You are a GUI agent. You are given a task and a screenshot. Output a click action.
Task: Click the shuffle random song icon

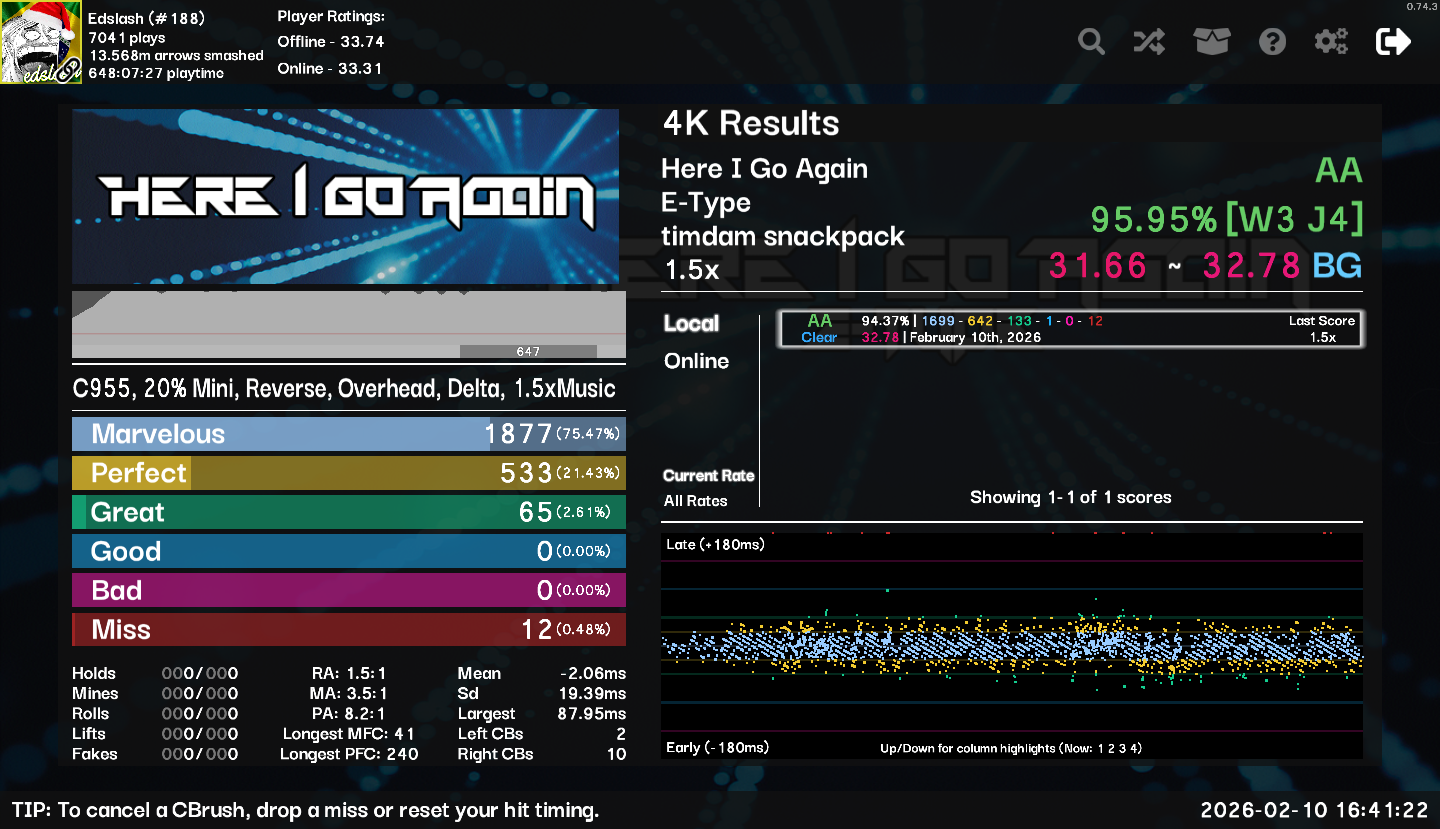point(1149,42)
